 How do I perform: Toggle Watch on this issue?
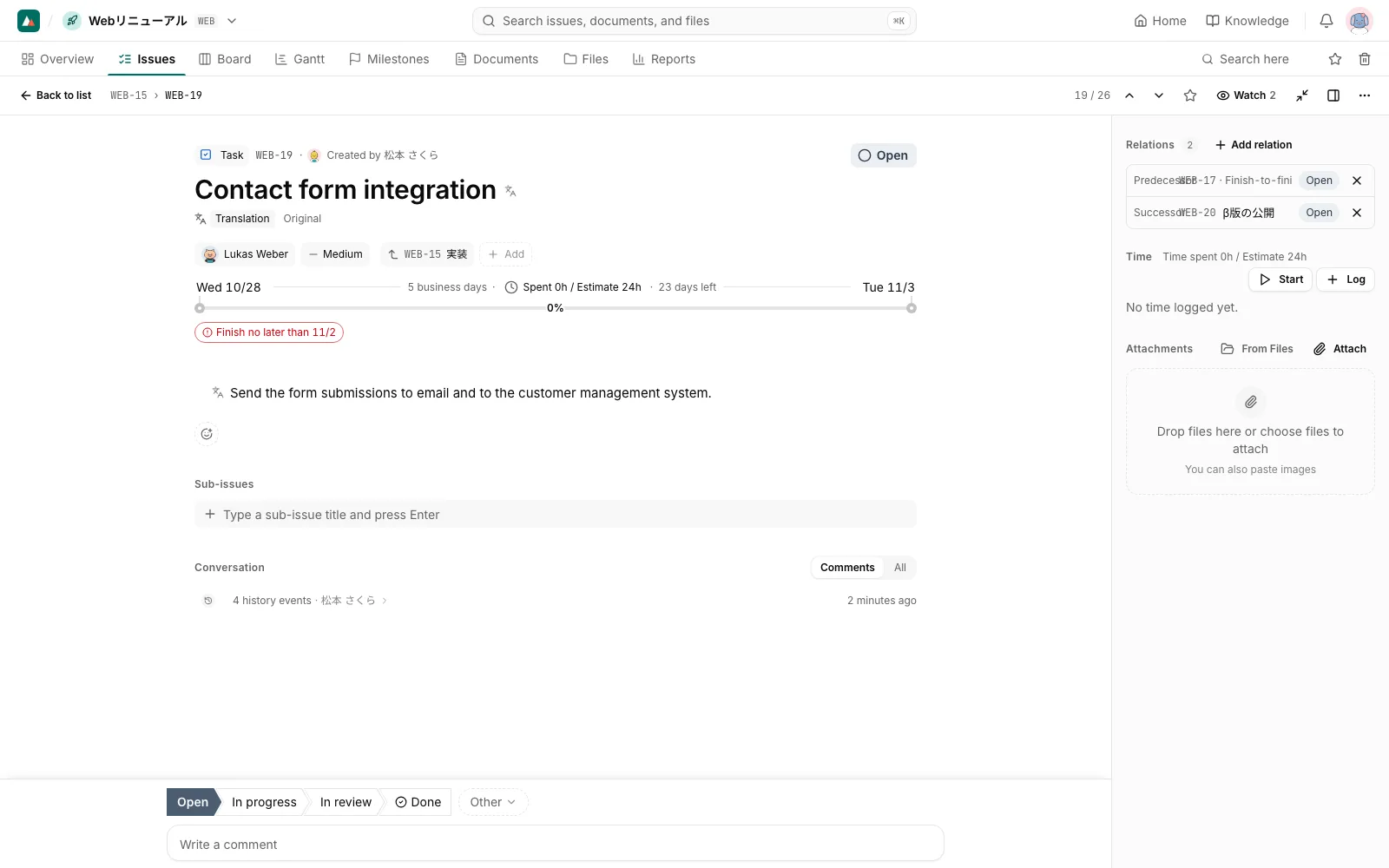pyautogui.click(x=1246, y=95)
